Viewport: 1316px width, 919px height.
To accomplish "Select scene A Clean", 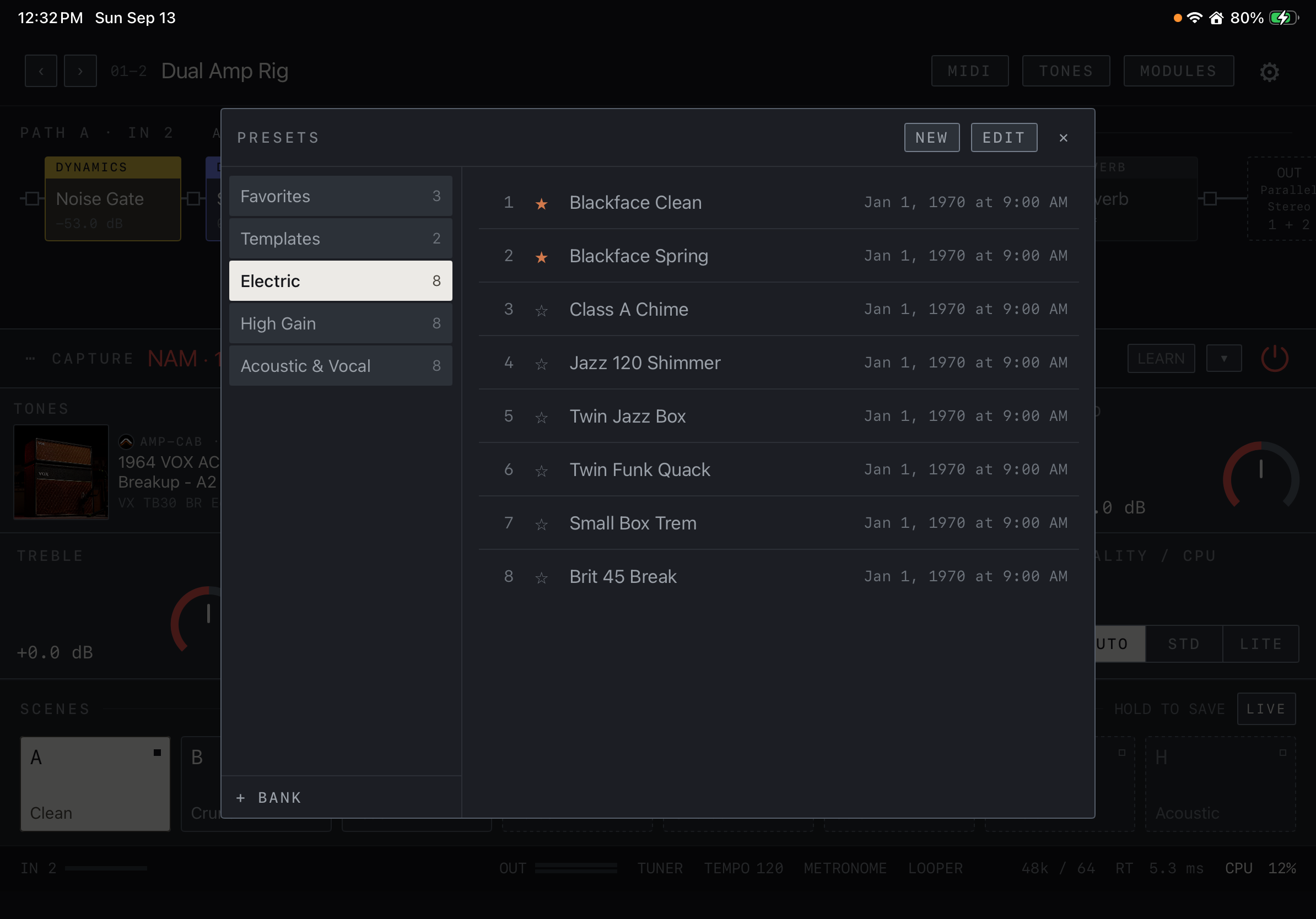I will coord(95,783).
